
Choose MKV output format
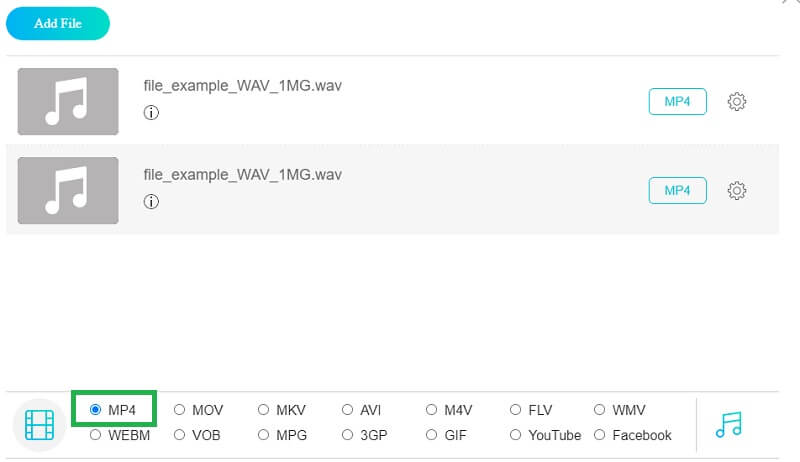click(x=264, y=410)
